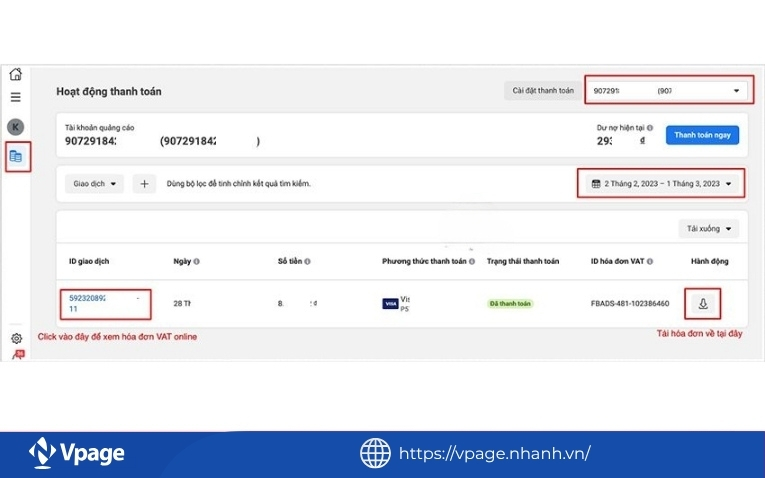
Task: Click the Hoạt động thanh toán heading
Action: pyautogui.click(x=109, y=92)
